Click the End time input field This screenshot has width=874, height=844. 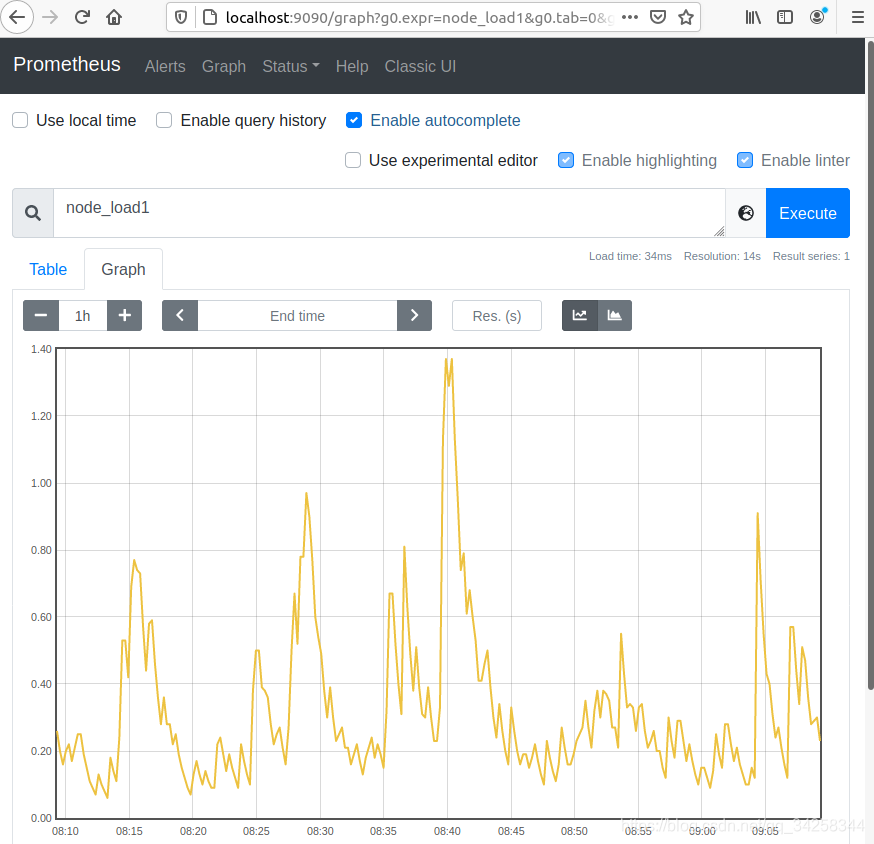point(297,316)
